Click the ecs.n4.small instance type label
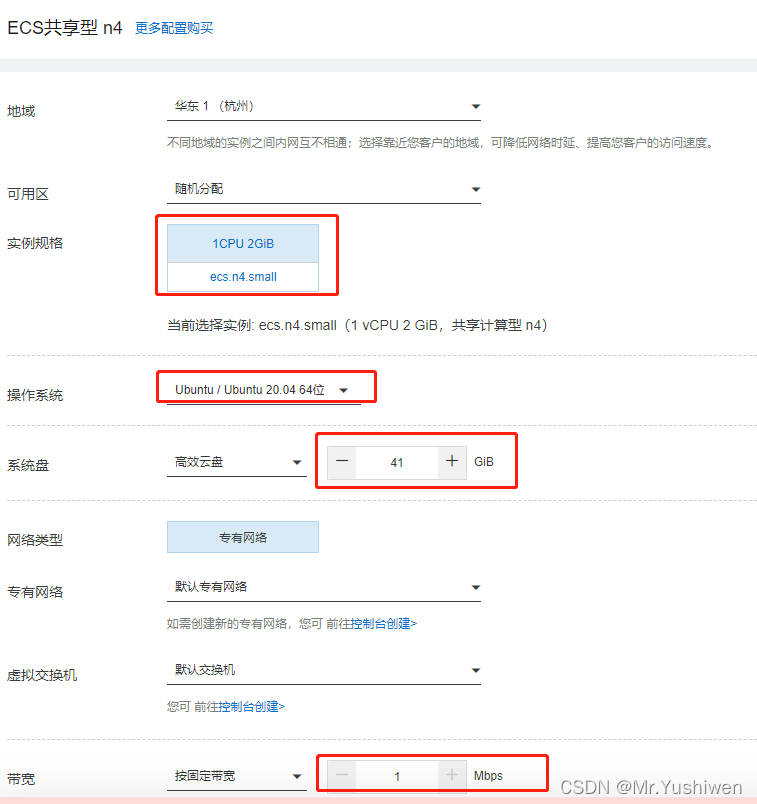Viewport: 757px width, 804px height. pyautogui.click(x=243, y=276)
